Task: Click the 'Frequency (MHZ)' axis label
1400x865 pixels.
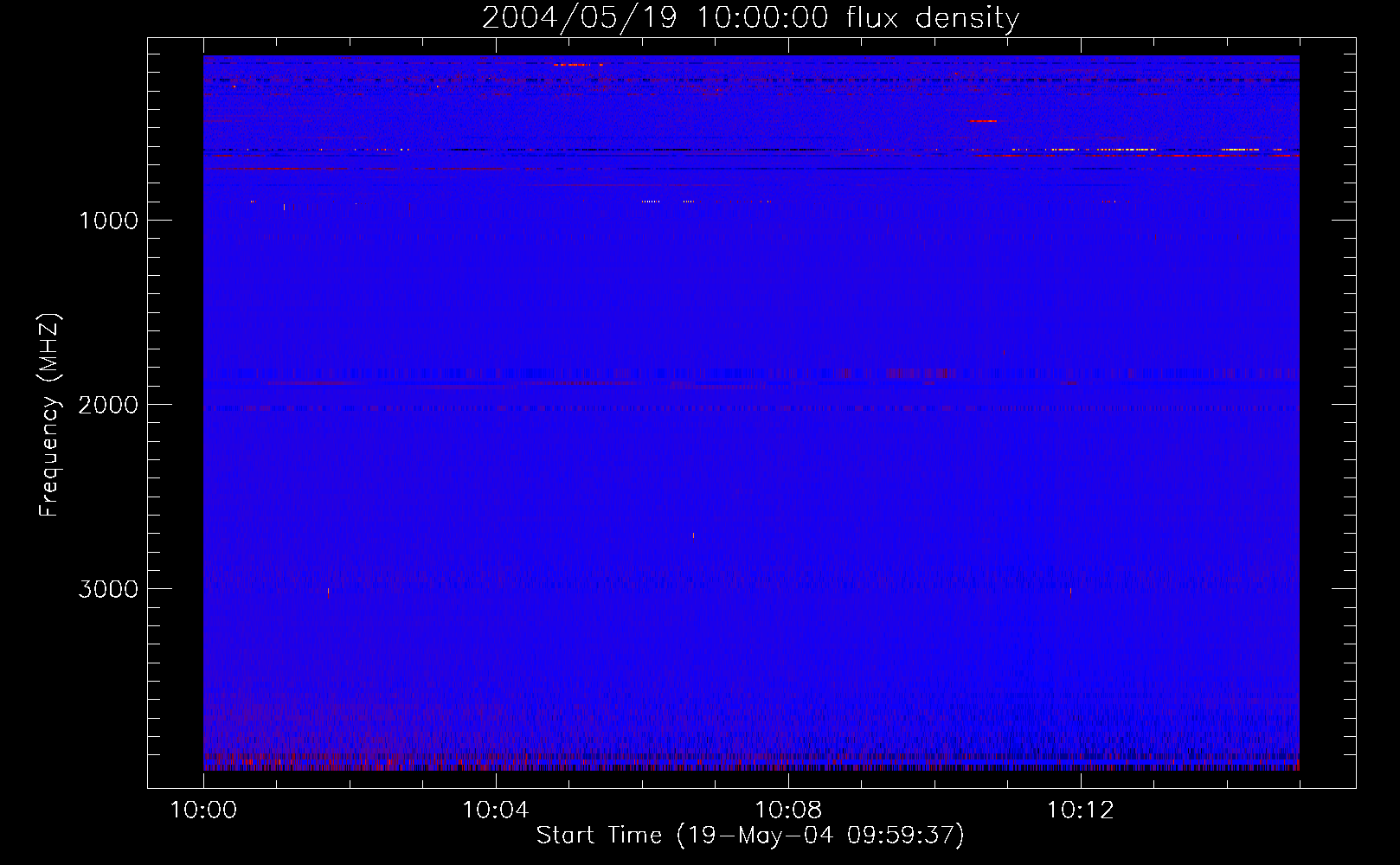Action: click(49, 415)
